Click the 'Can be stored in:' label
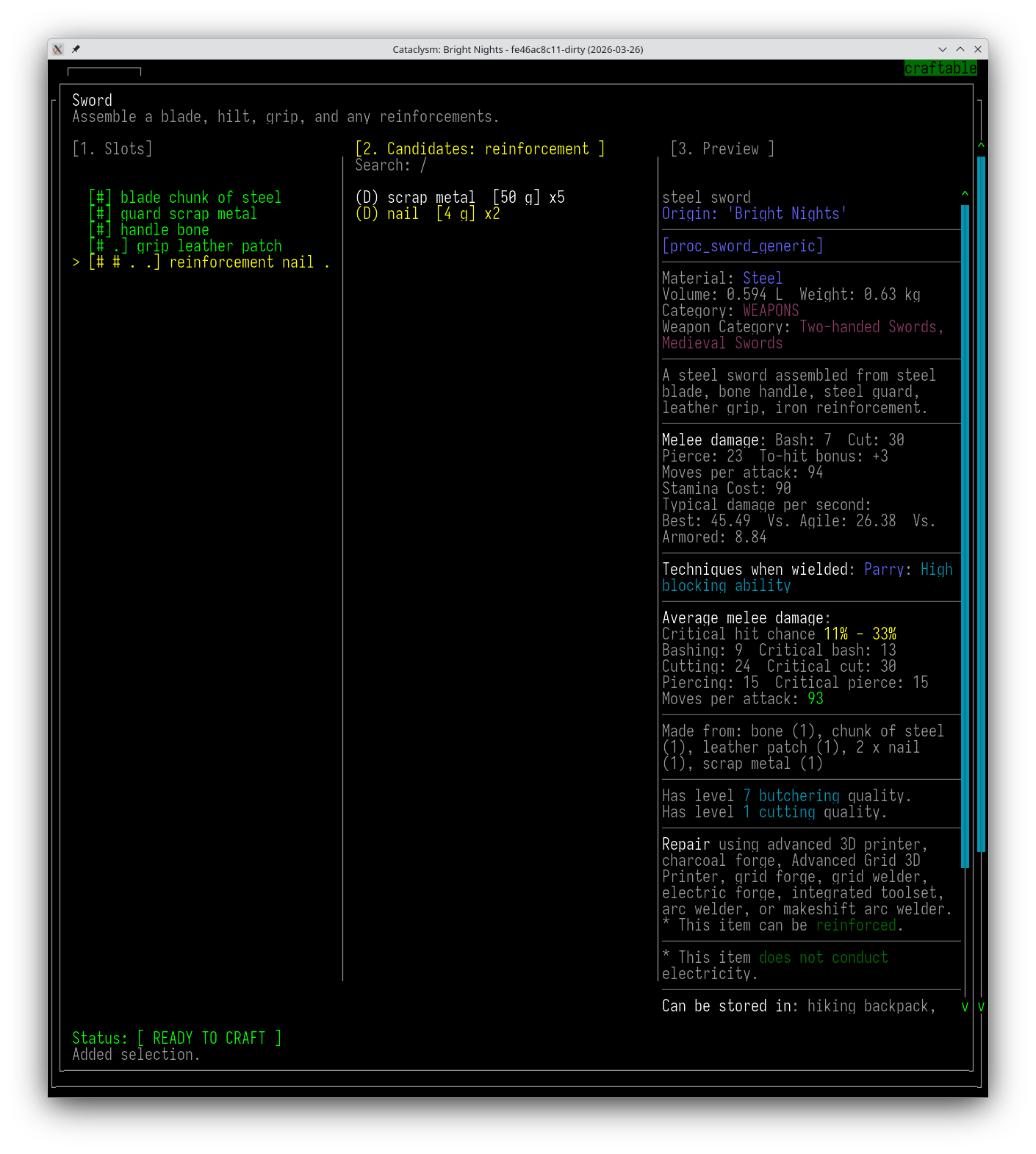1036x1154 pixels. tap(730, 1006)
